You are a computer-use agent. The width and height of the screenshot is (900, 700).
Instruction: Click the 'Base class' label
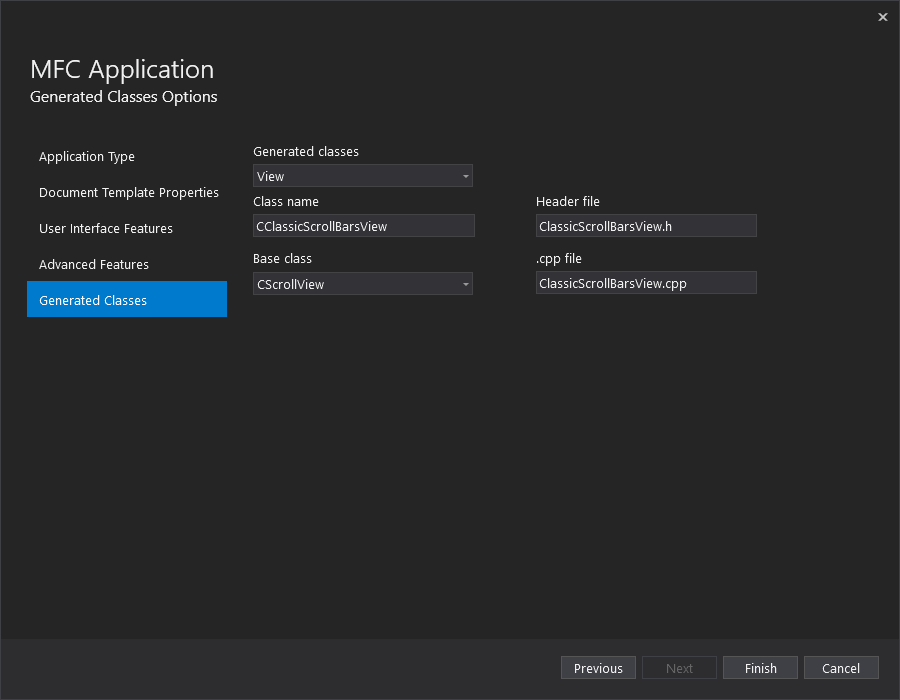[x=282, y=259]
